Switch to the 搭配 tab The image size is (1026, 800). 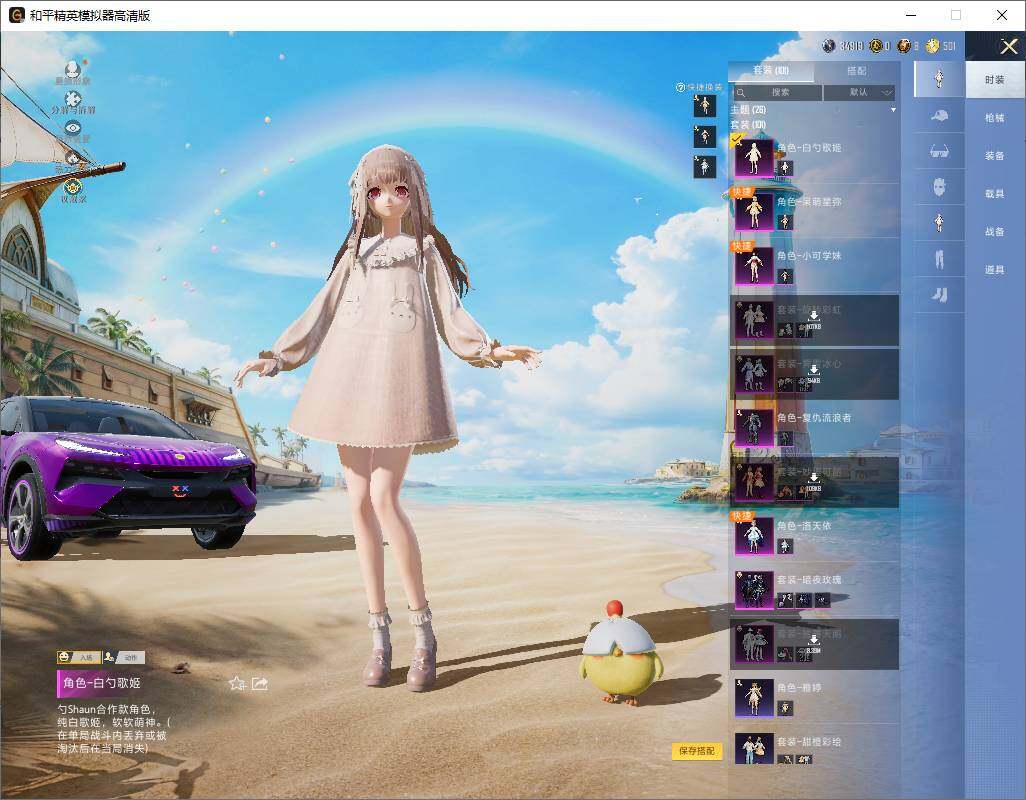coord(856,71)
